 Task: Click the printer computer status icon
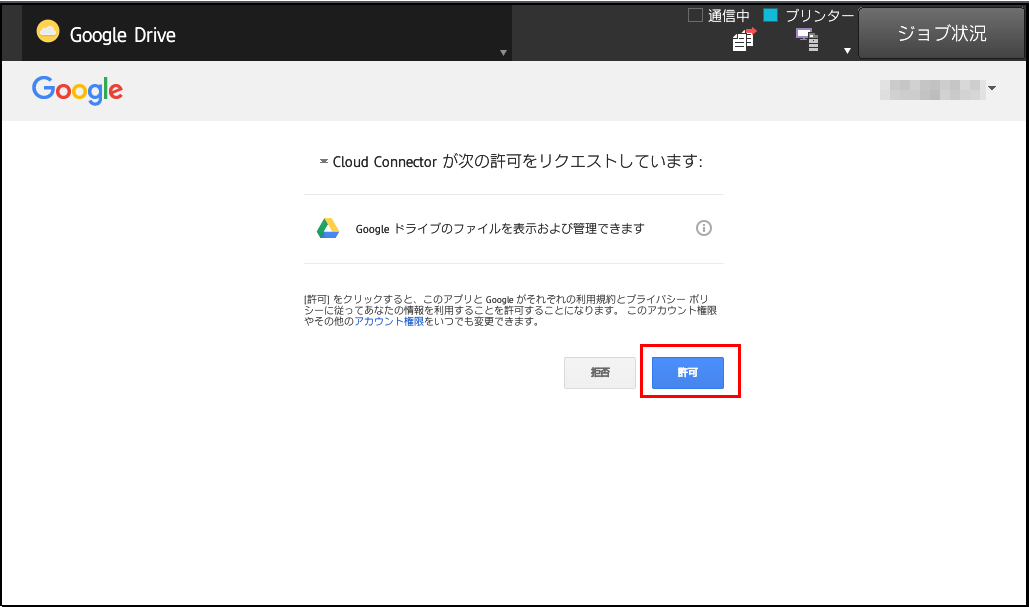807,40
